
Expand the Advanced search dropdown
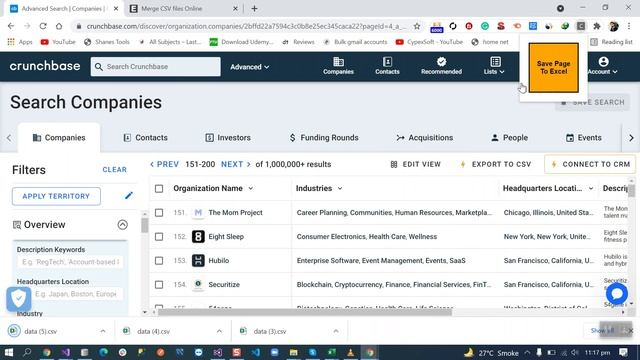pos(249,67)
